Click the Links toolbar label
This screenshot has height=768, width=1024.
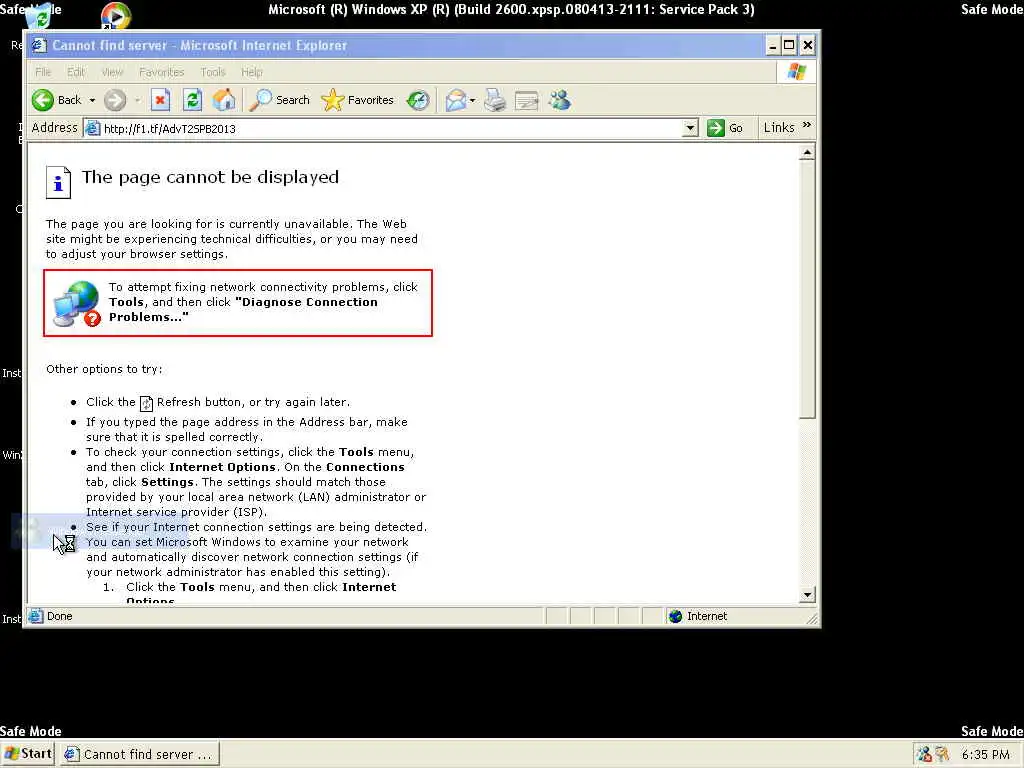[779, 127]
